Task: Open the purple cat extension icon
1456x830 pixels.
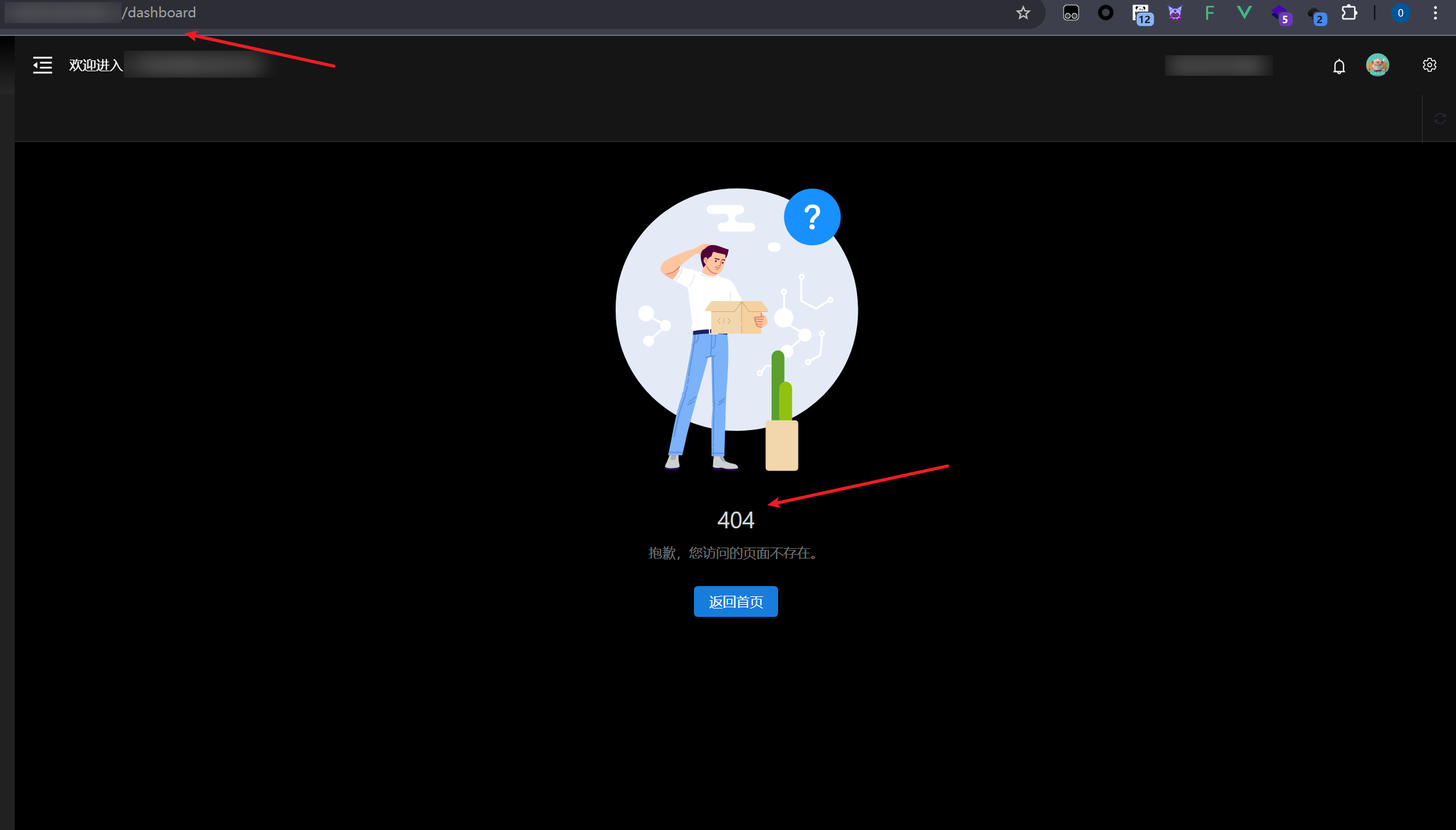Action: (1175, 13)
